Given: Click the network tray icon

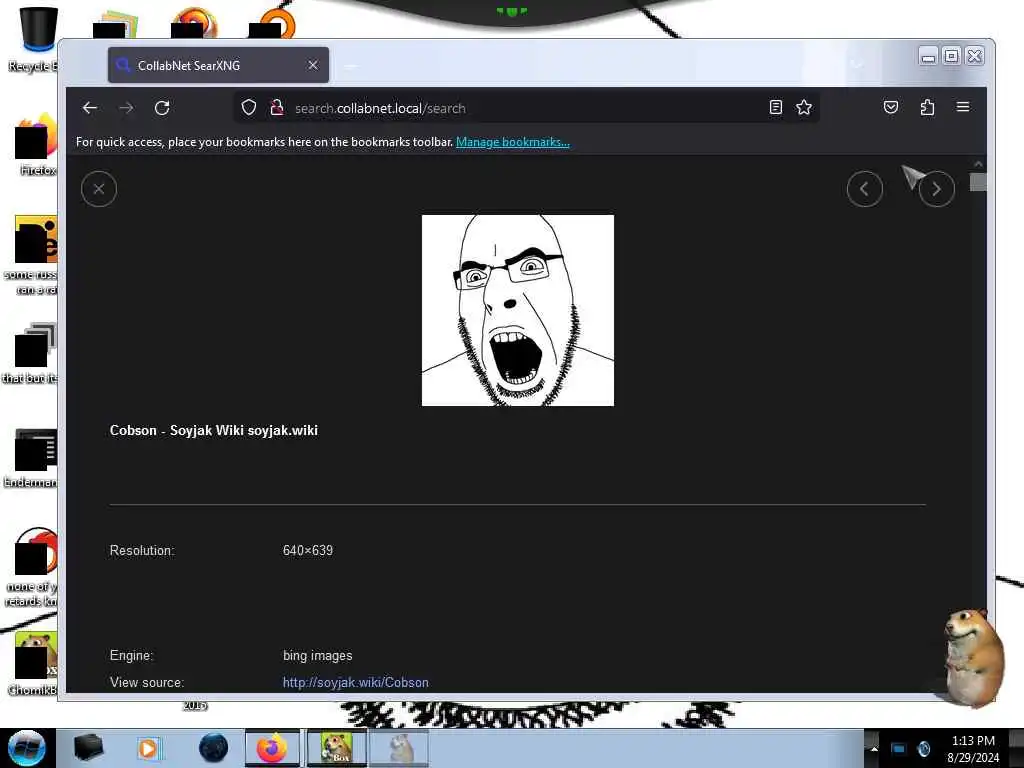Looking at the screenshot, I should (898, 748).
